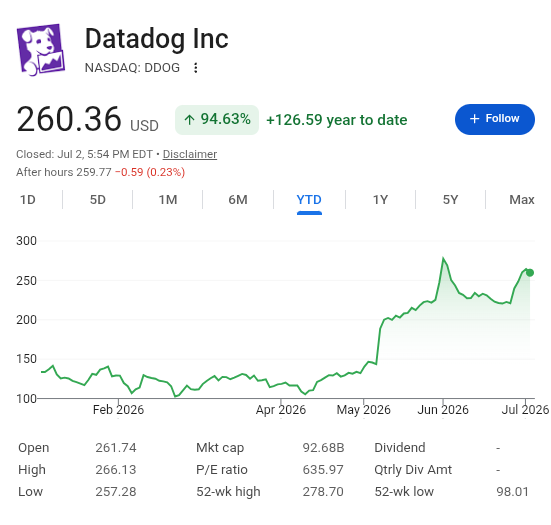This screenshot has width=551, height=525.
Task: Select the YTD tab
Action: 309,200
